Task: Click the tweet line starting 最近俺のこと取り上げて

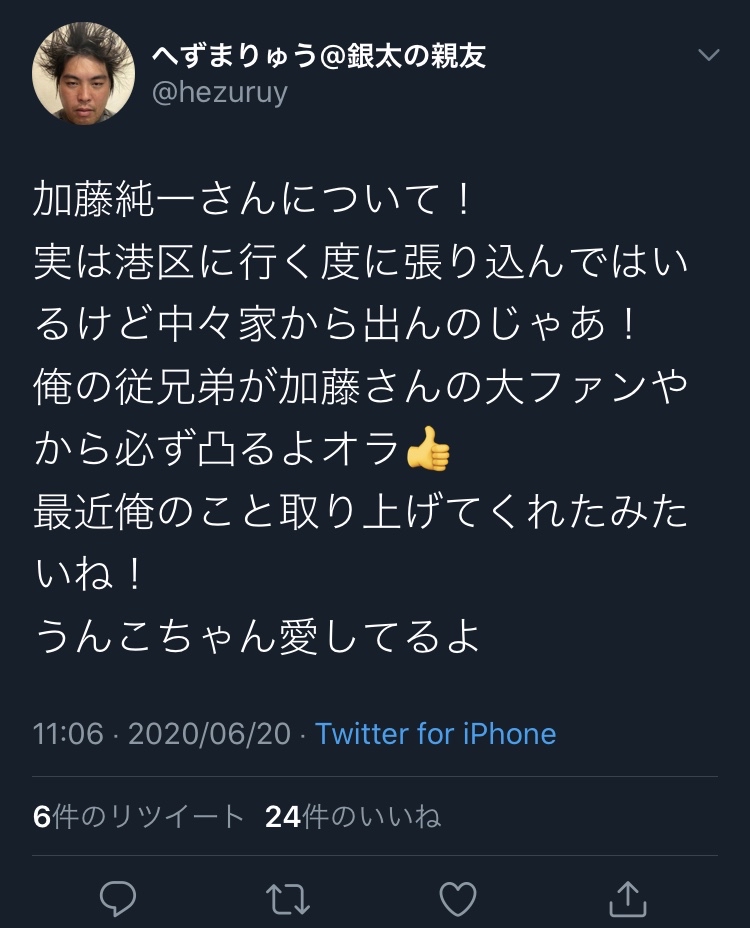Action: [360, 512]
